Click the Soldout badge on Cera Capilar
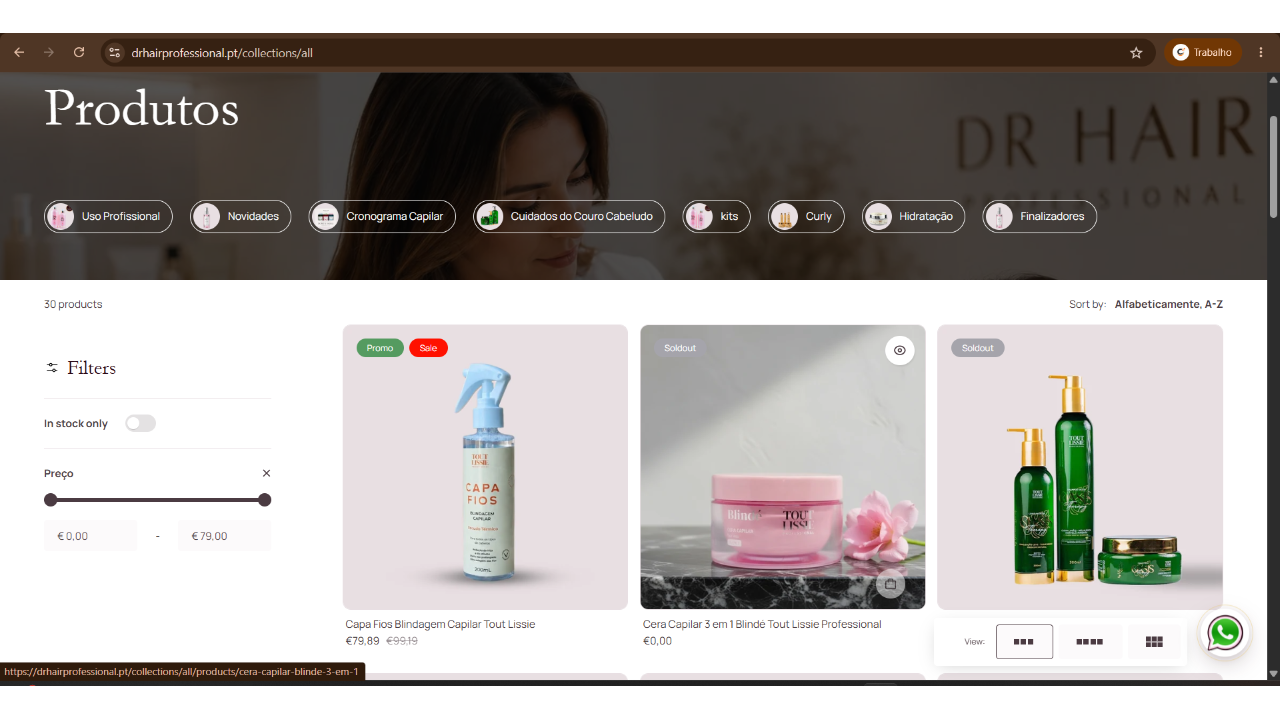Image resolution: width=1280 pixels, height=720 pixels. [x=680, y=348]
